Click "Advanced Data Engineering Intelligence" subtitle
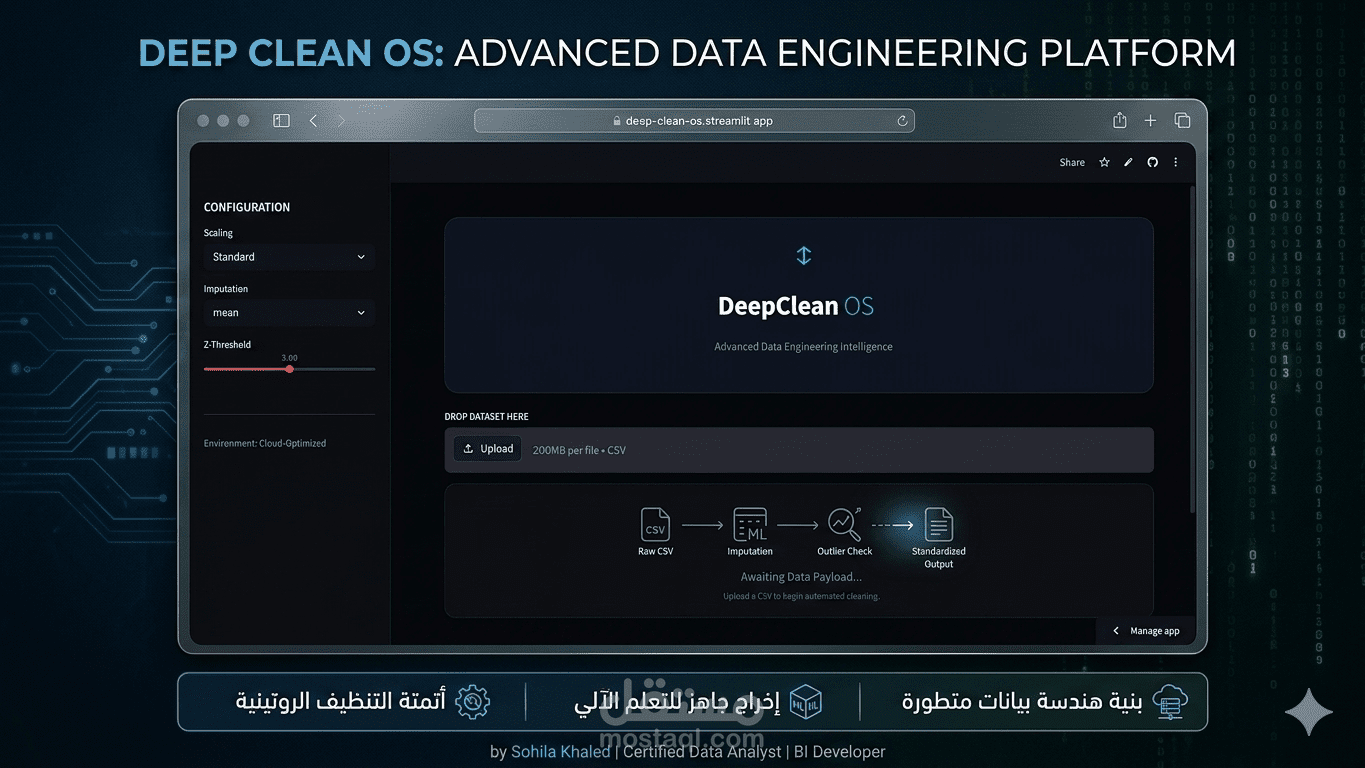1365x768 pixels. [x=803, y=347]
